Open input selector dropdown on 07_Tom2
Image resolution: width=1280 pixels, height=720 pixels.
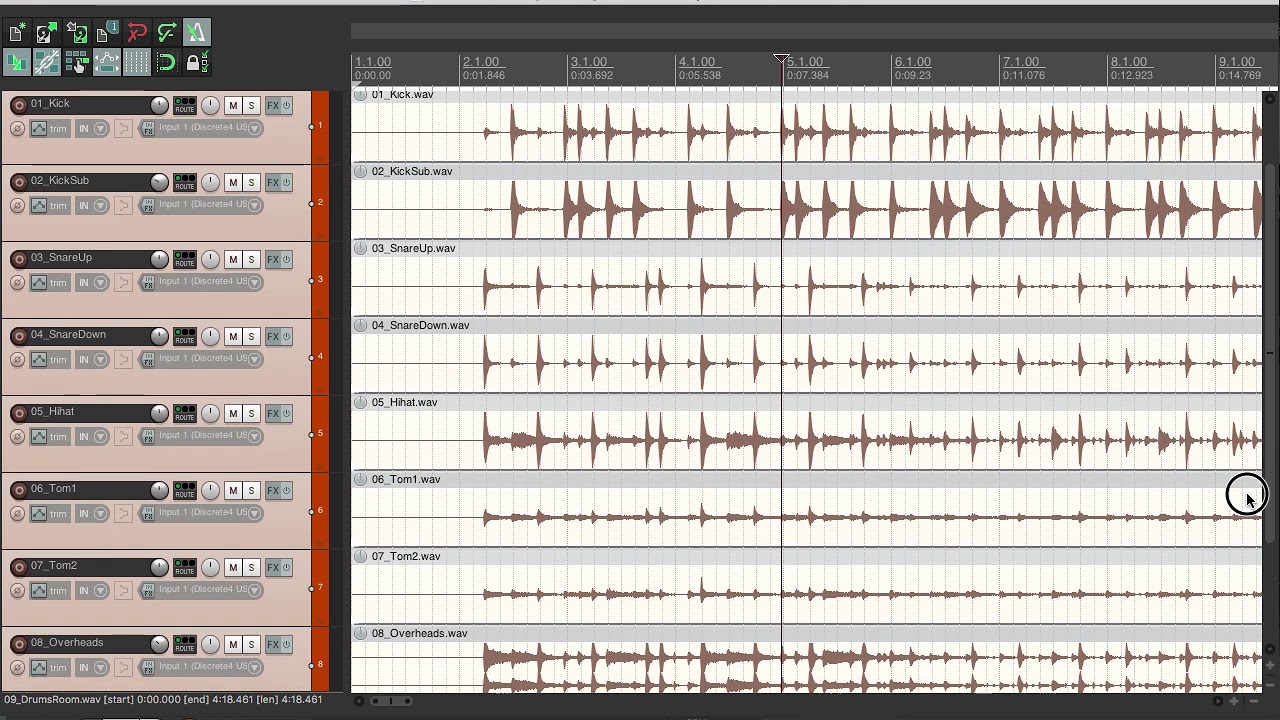point(209,590)
